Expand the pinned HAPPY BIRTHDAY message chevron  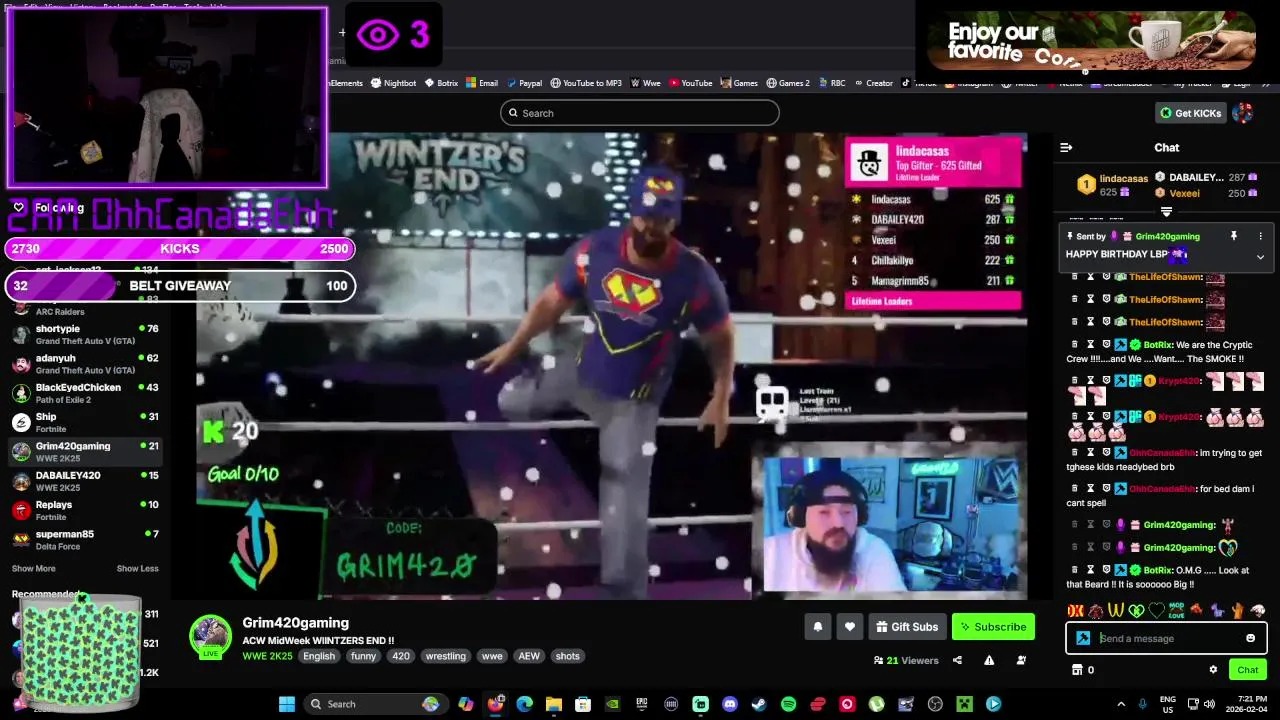1260,257
